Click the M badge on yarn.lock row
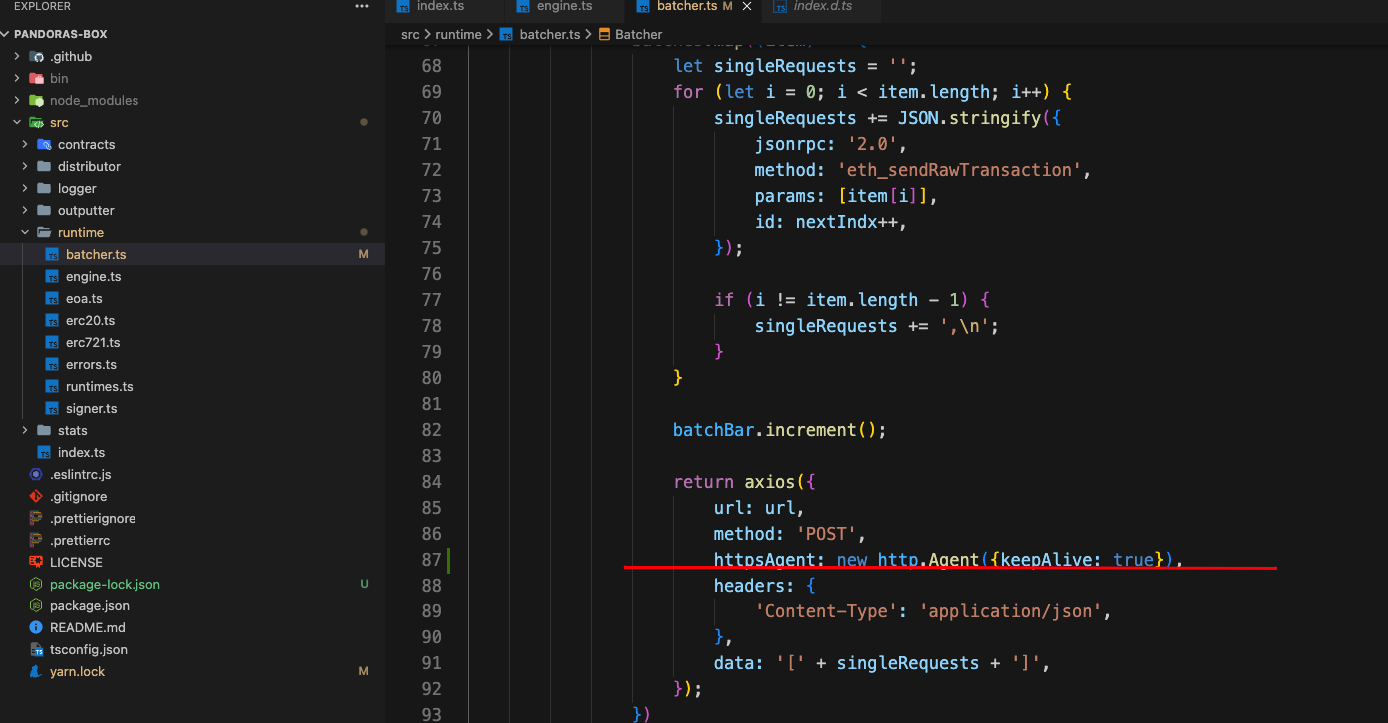This screenshot has height=723, width=1388. [x=363, y=671]
